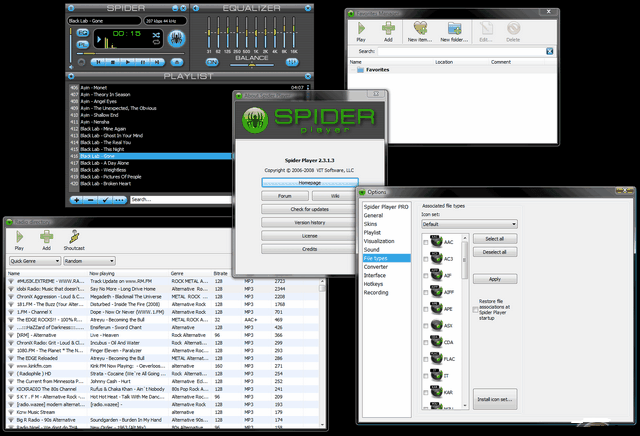This screenshot has width=640, height=436.
Task: Remove tracks with playlist minus button
Action: coord(91,200)
